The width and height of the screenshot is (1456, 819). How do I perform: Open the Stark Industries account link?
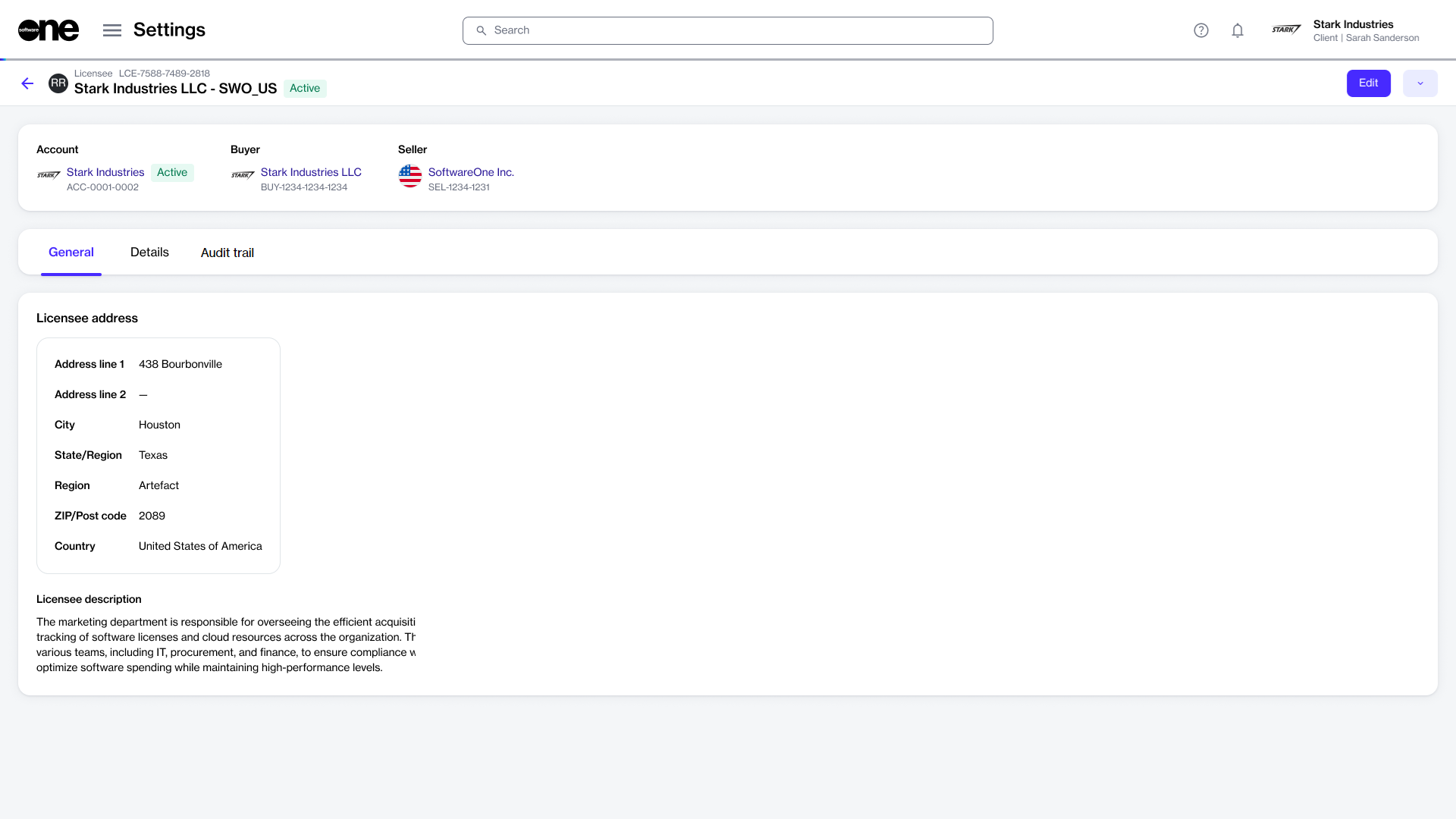click(105, 172)
